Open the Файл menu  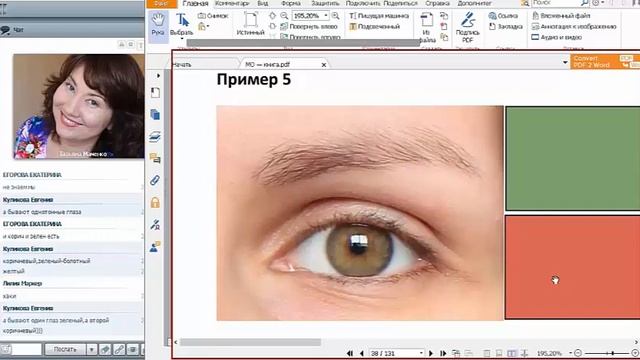(x=162, y=4)
